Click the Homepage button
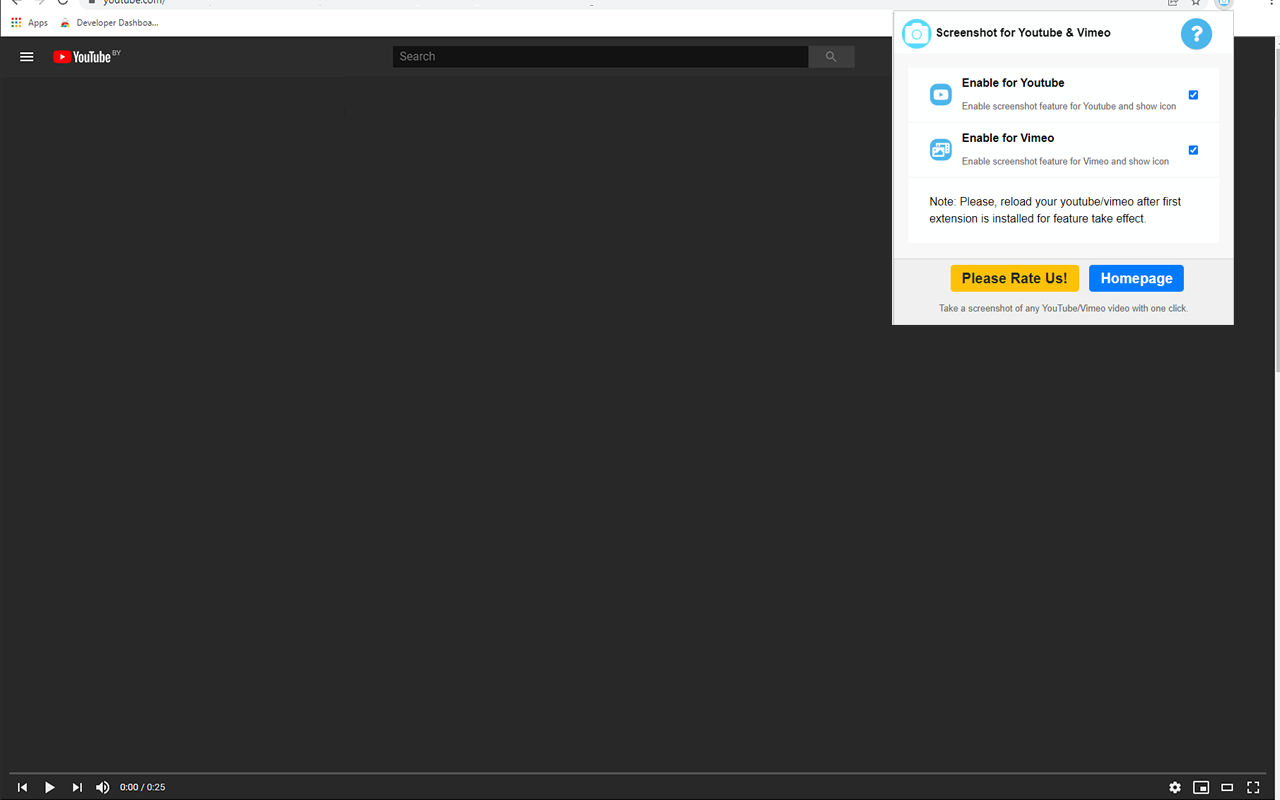This screenshot has height=800, width=1280. click(x=1136, y=278)
